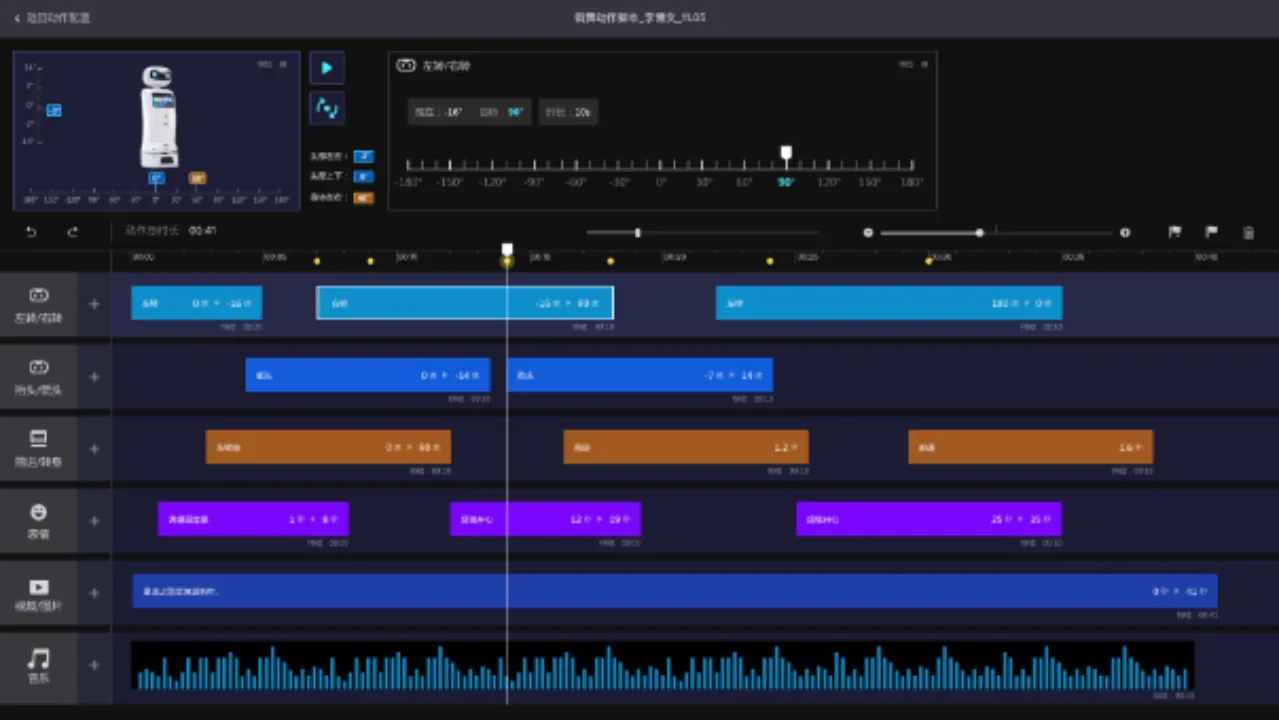Select the turn clip showing 180 to 0
1279x720 pixels.
click(x=889, y=303)
